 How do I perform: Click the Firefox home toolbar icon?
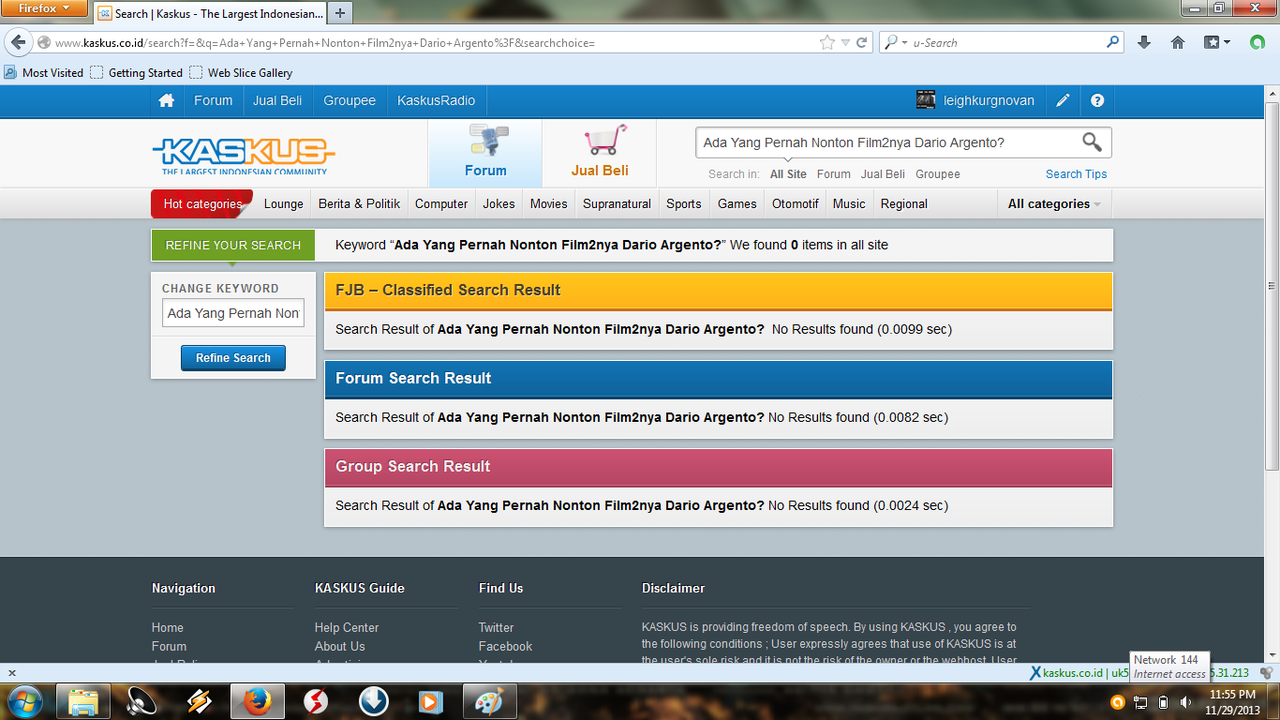click(1178, 43)
